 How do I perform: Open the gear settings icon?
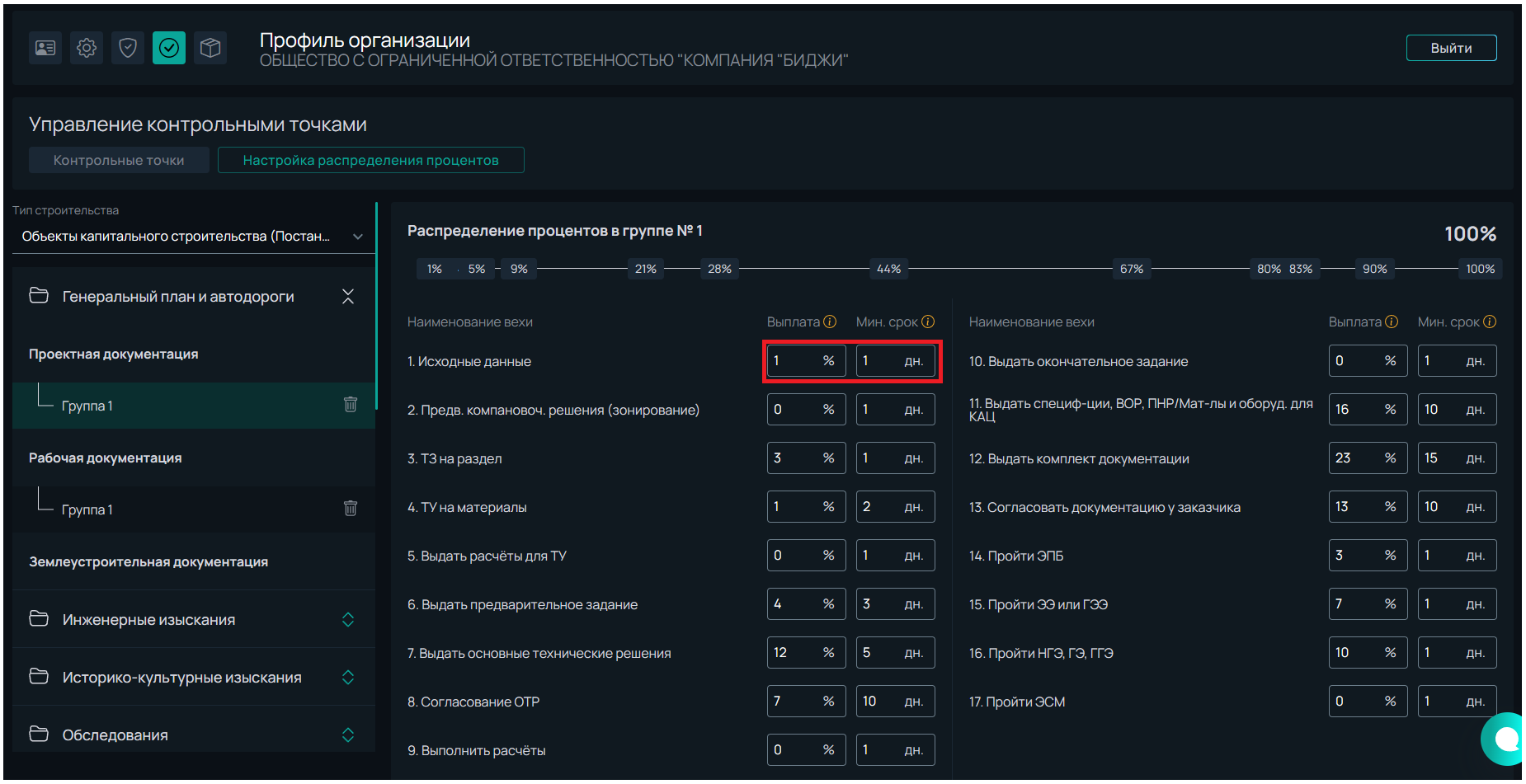[87, 49]
